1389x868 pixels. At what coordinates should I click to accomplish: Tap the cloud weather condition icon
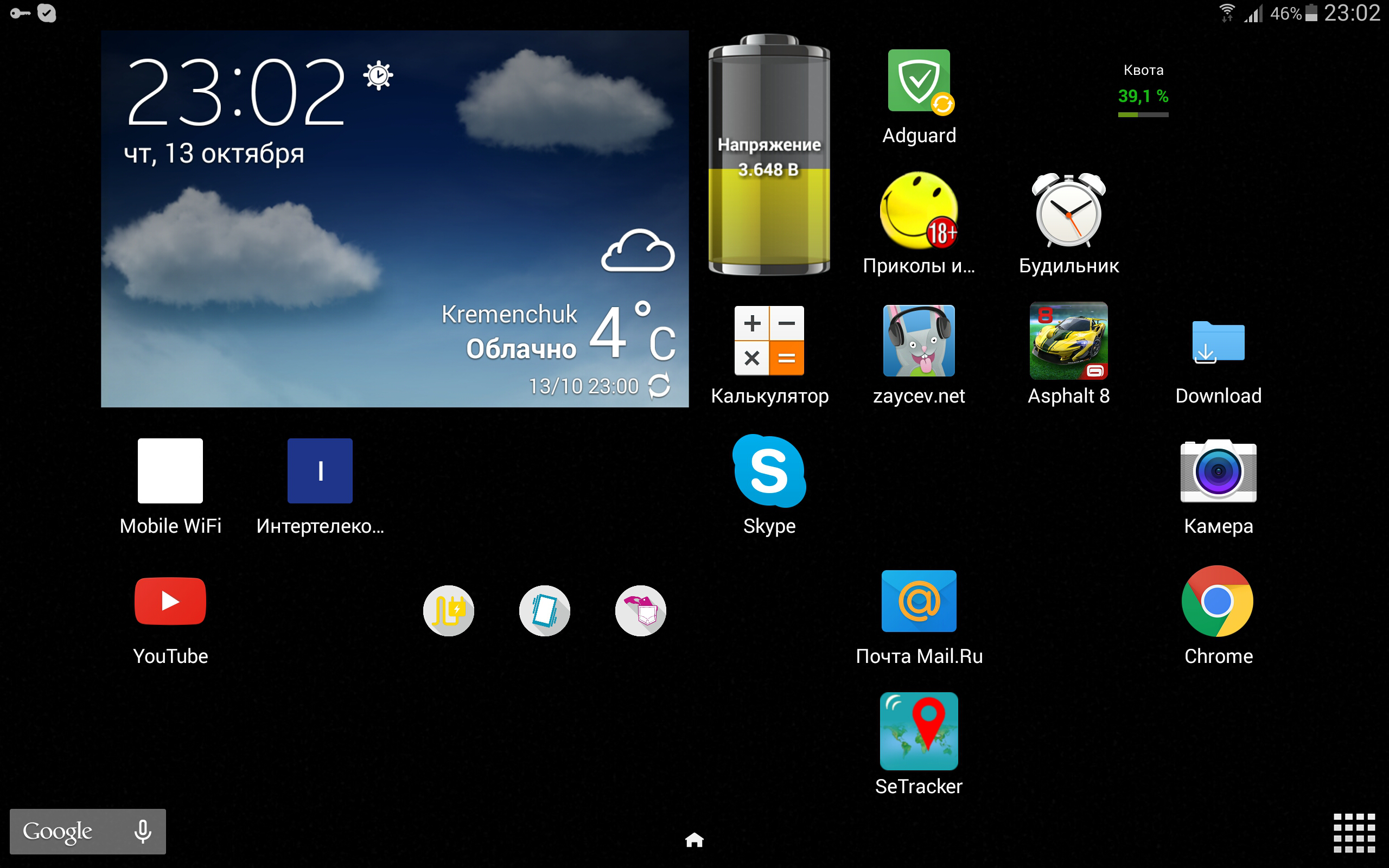point(638,251)
